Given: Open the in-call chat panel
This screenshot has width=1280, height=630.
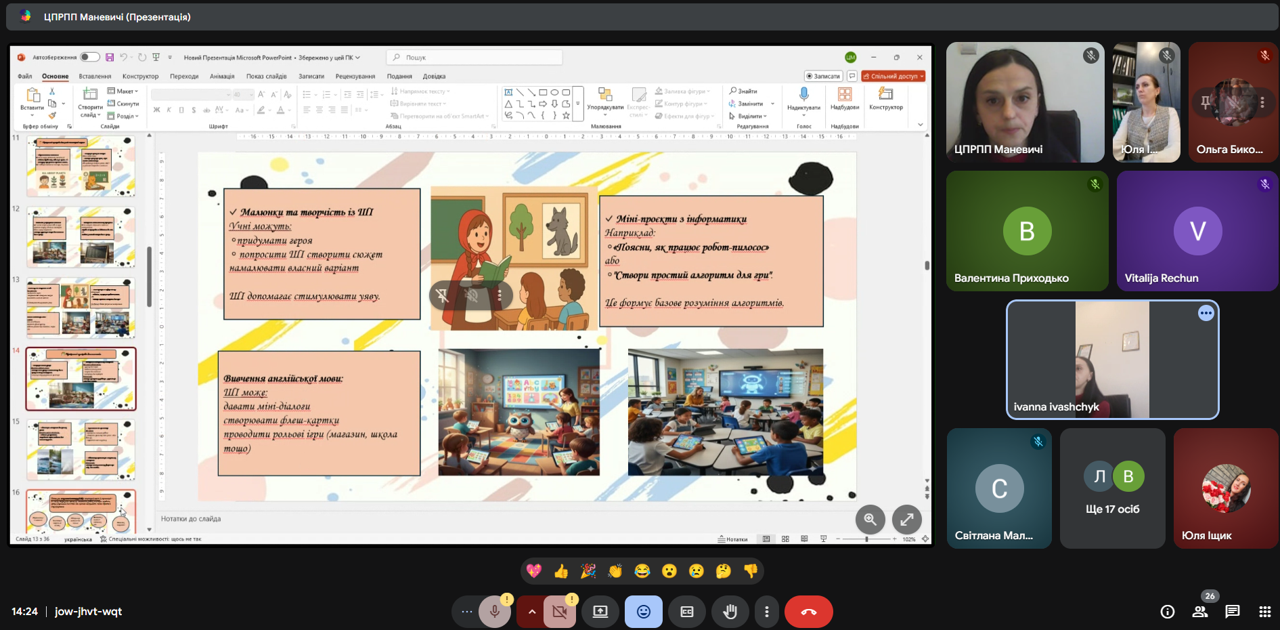Looking at the screenshot, I should coord(1232,612).
